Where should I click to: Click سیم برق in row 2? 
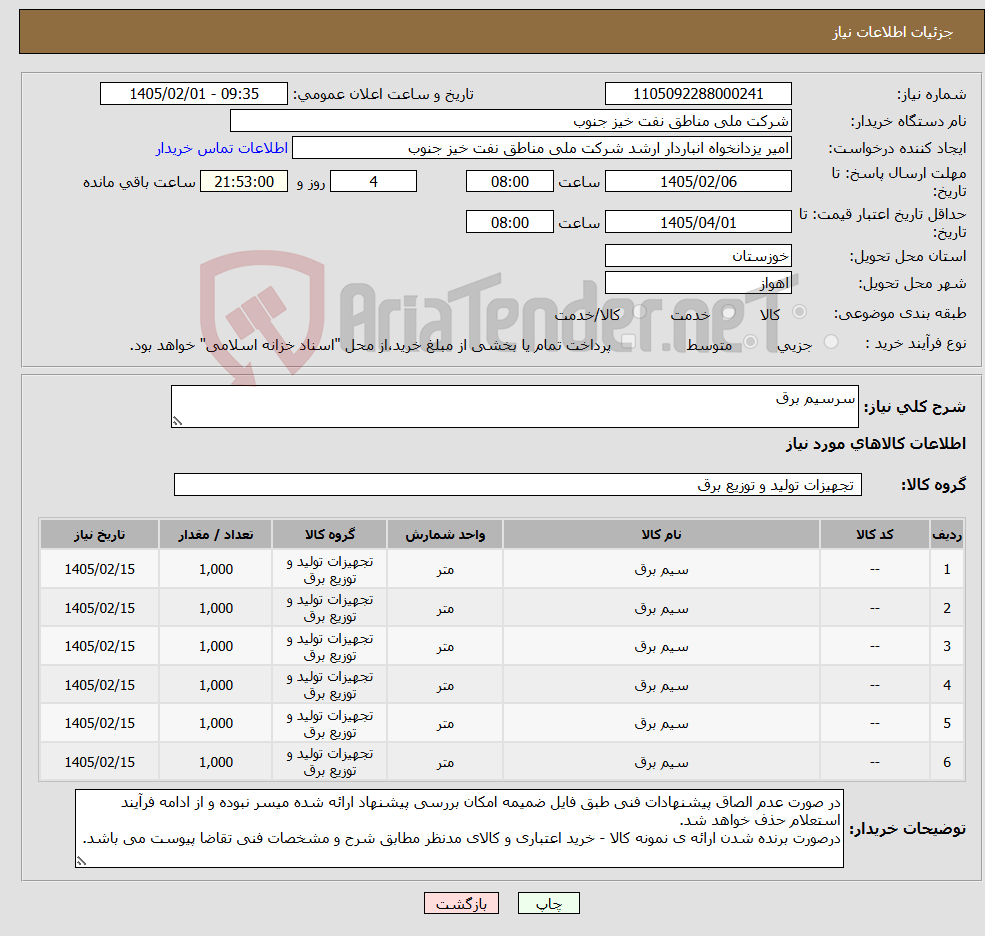point(661,609)
